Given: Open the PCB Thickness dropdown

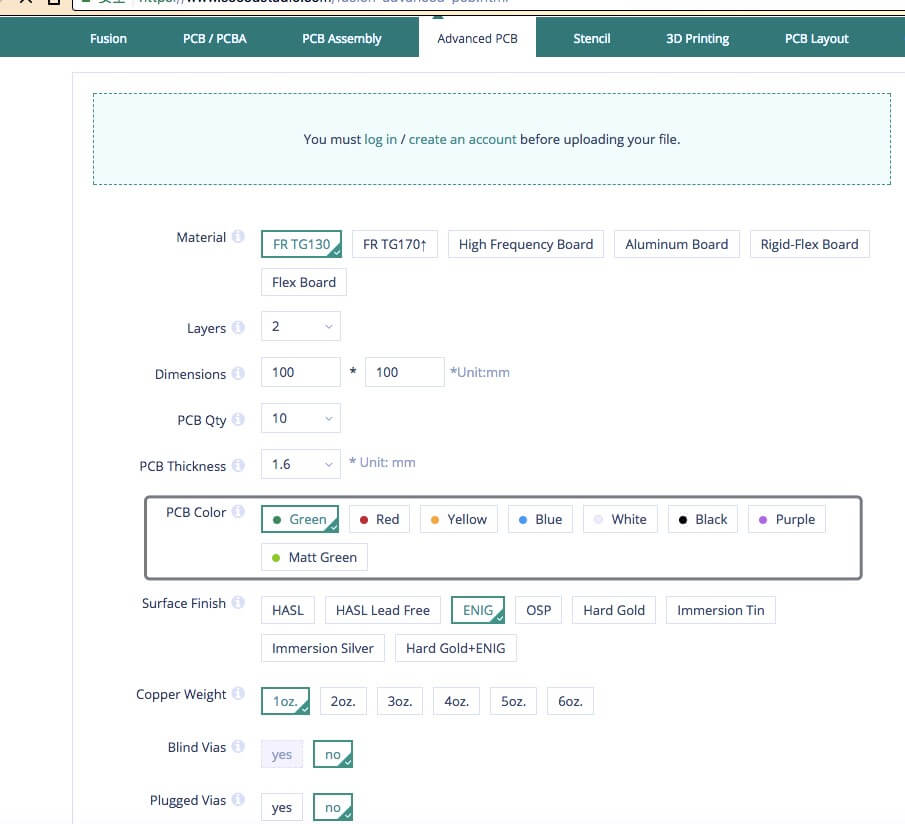Looking at the screenshot, I should coord(300,464).
